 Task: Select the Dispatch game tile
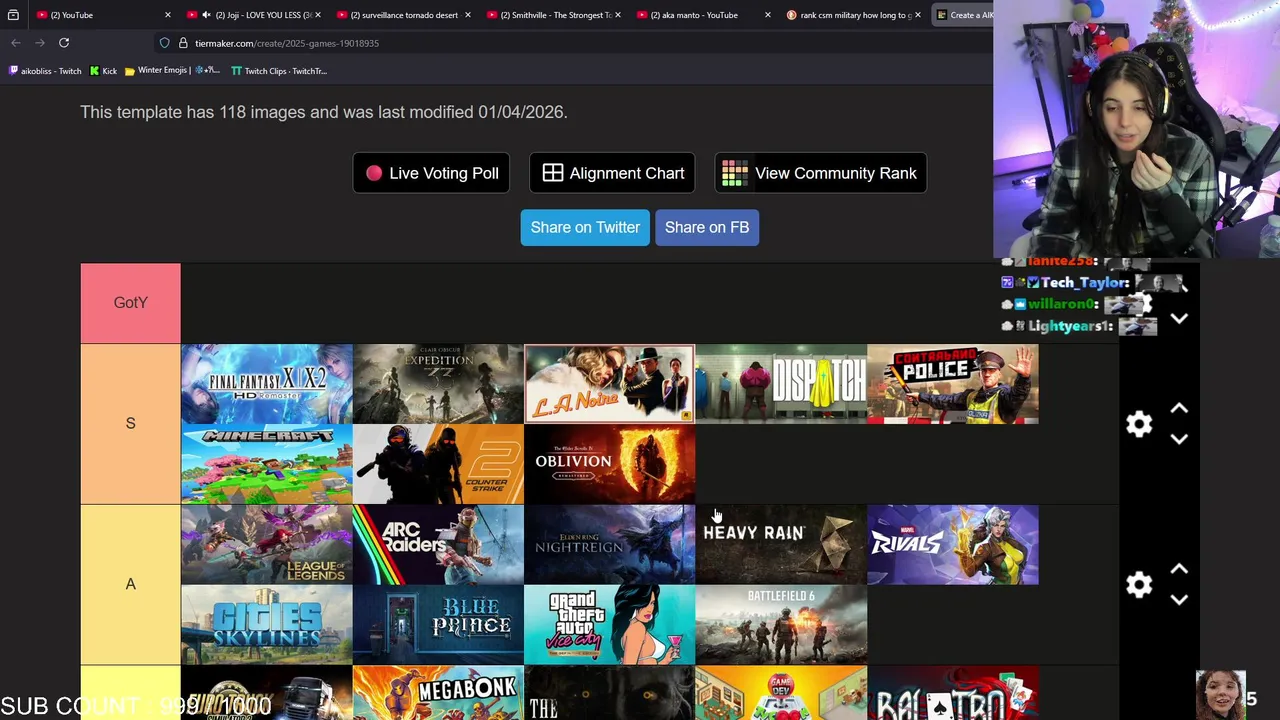pyautogui.click(x=781, y=384)
